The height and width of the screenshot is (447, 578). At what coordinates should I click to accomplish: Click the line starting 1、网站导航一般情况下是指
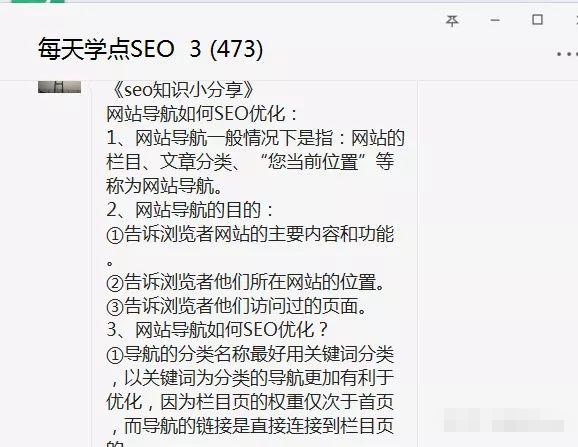[255, 138]
